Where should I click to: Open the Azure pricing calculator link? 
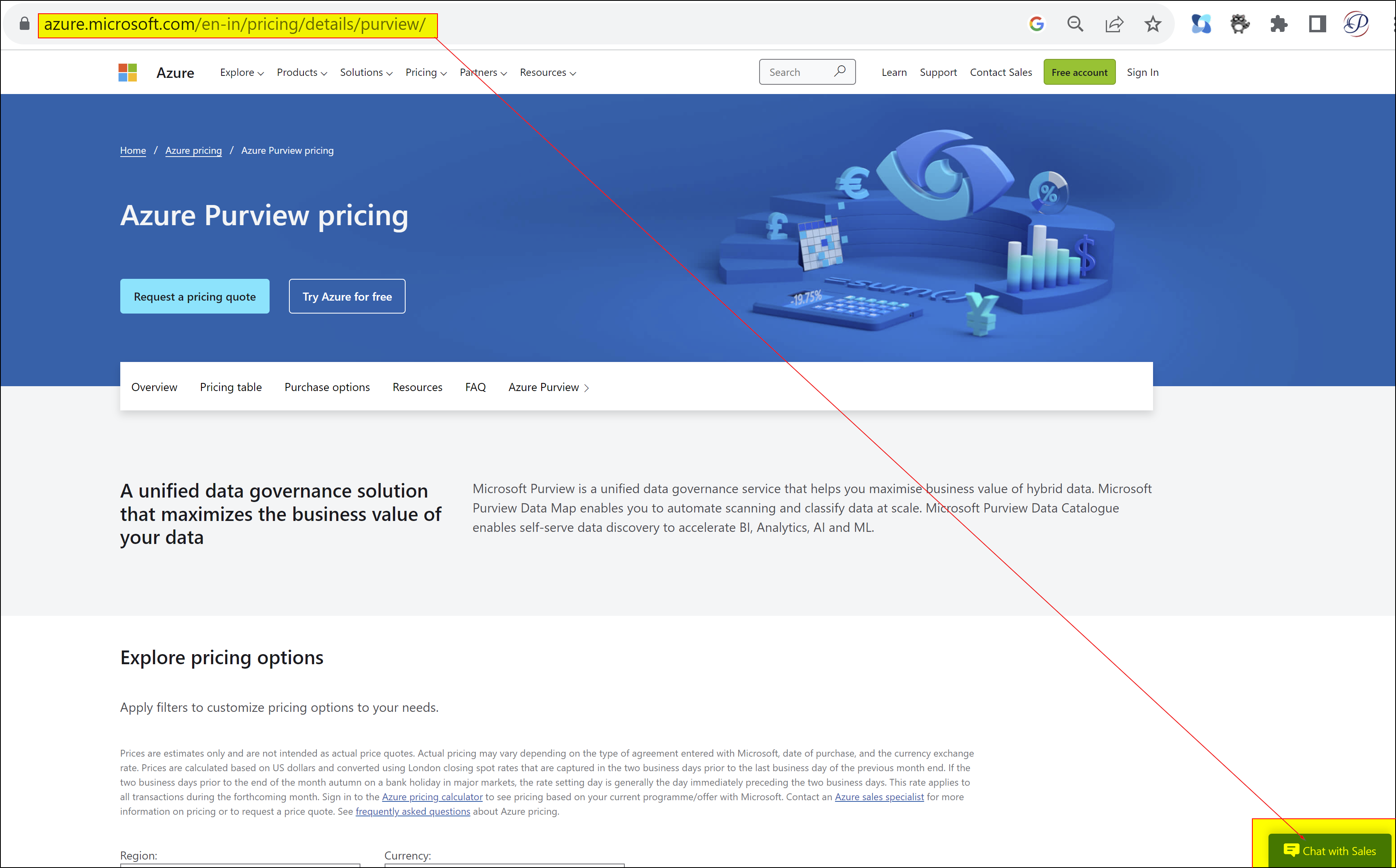click(x=432, y=797)
